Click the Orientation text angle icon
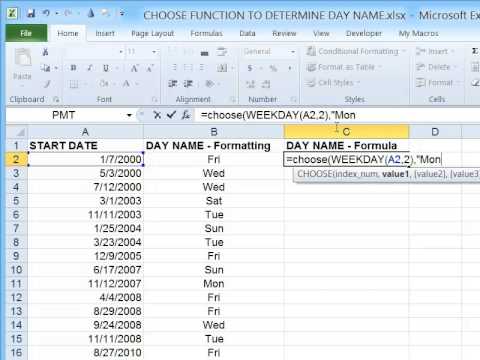The height and width of the screenshot is (360, 480). click(210, 84)
